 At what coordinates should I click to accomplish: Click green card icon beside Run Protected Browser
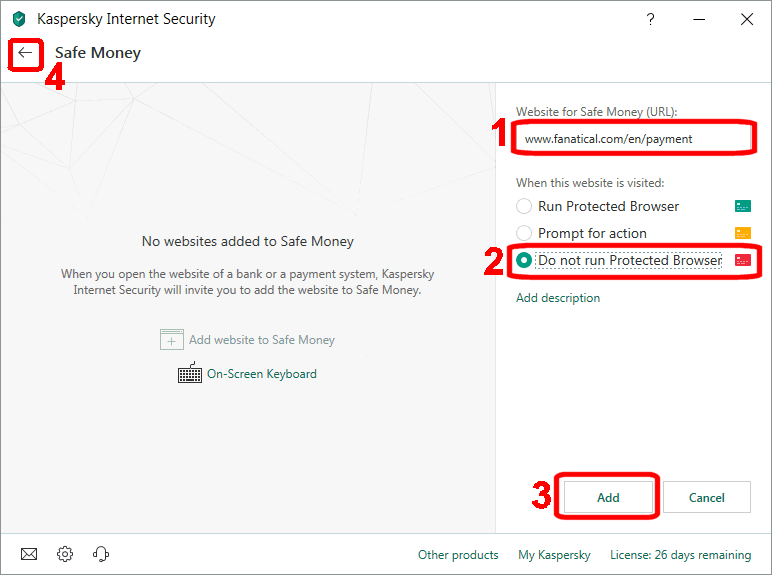point(742,206)
